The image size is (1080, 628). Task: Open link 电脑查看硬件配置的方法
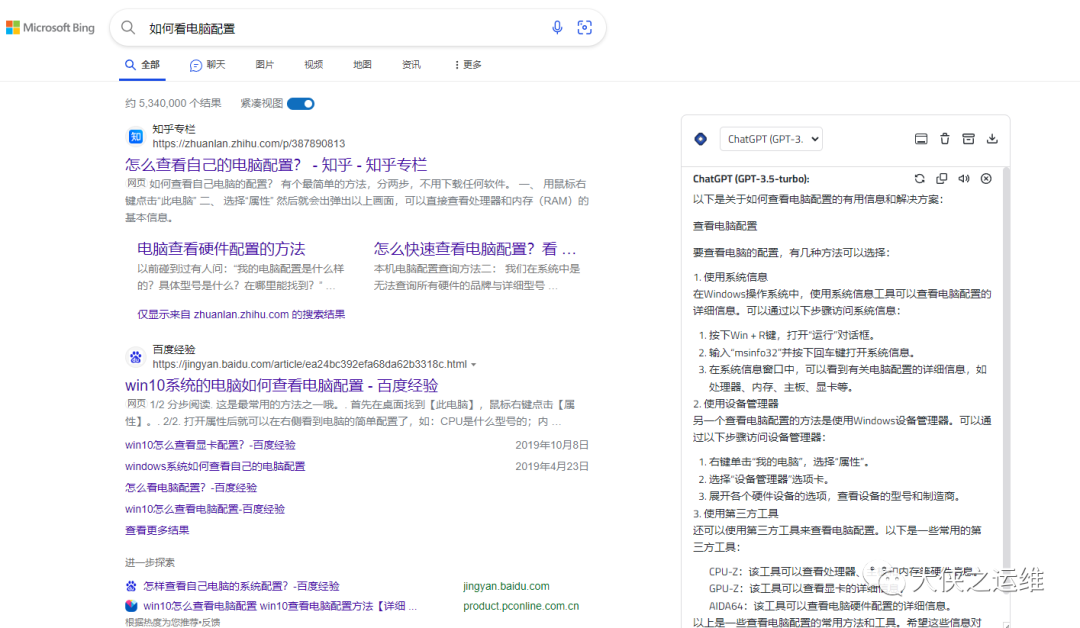pyautogui.click(x=221, y=249)
